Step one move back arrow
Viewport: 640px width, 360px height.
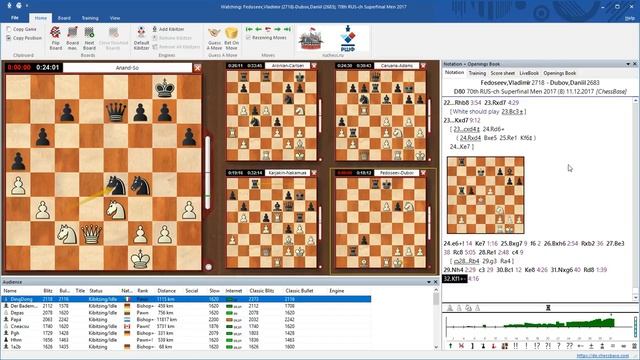(258, 29)
